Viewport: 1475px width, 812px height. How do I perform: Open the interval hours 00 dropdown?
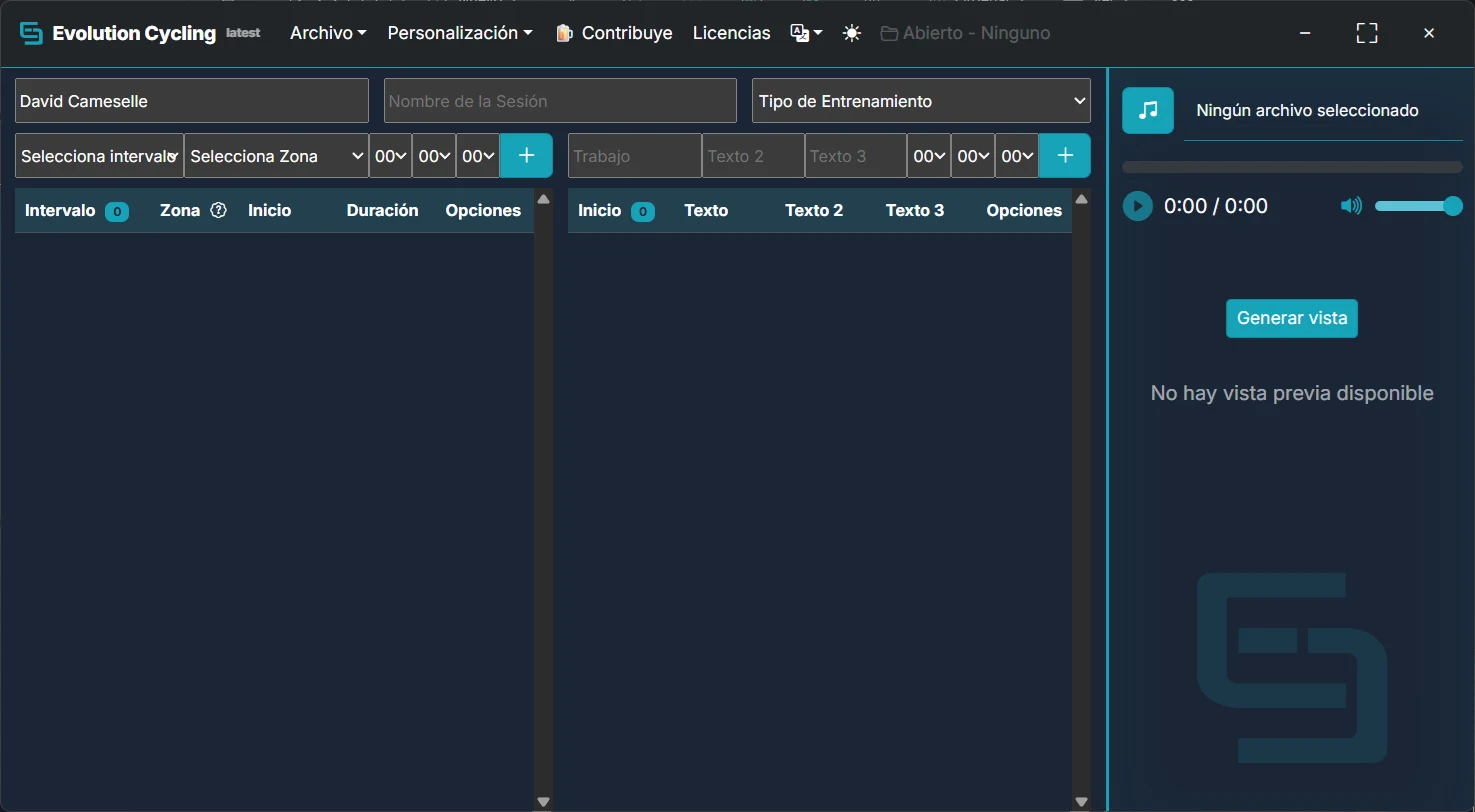click(390, 156)
